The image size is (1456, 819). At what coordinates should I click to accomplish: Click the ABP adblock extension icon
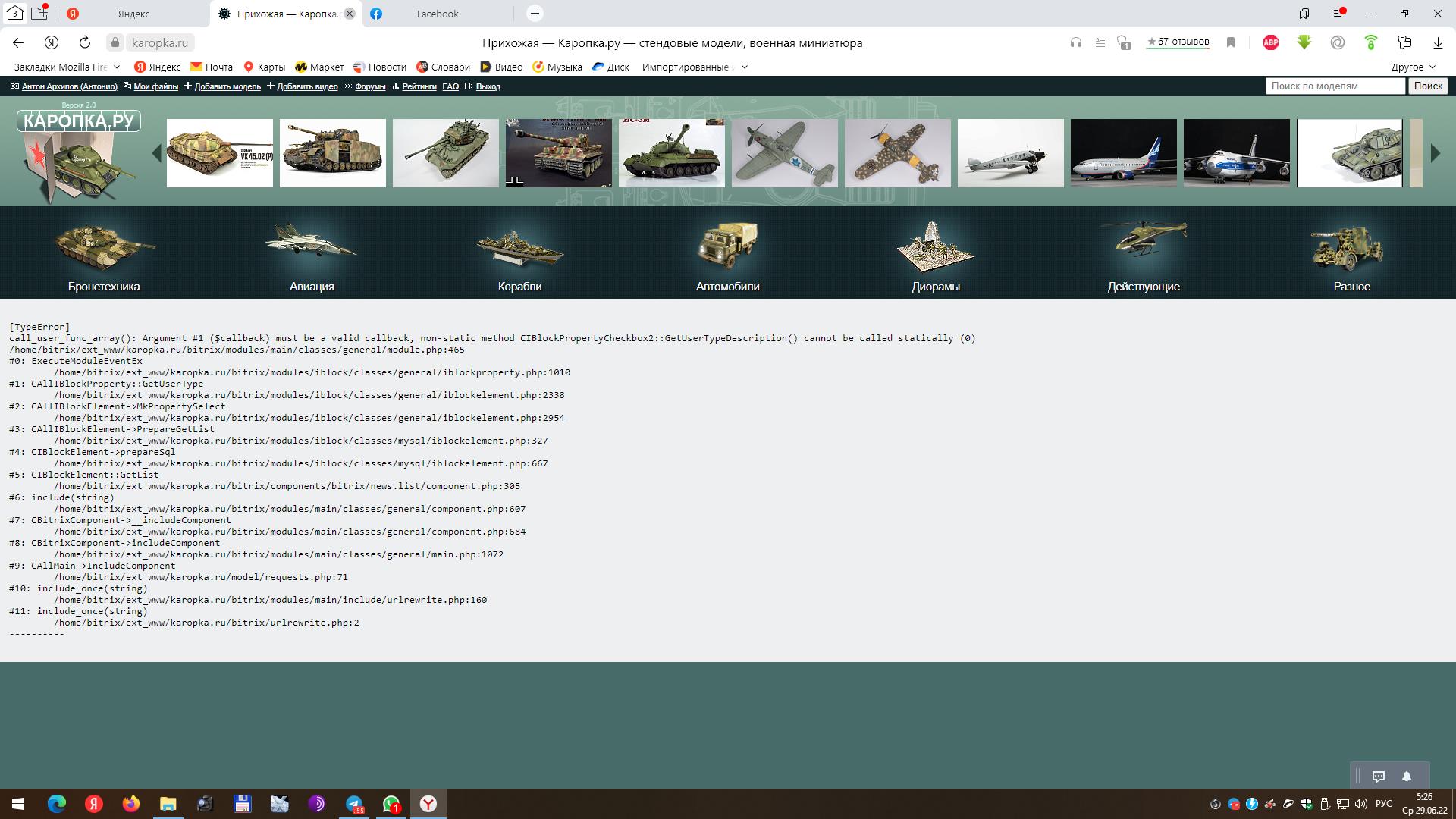(1271, 43)
